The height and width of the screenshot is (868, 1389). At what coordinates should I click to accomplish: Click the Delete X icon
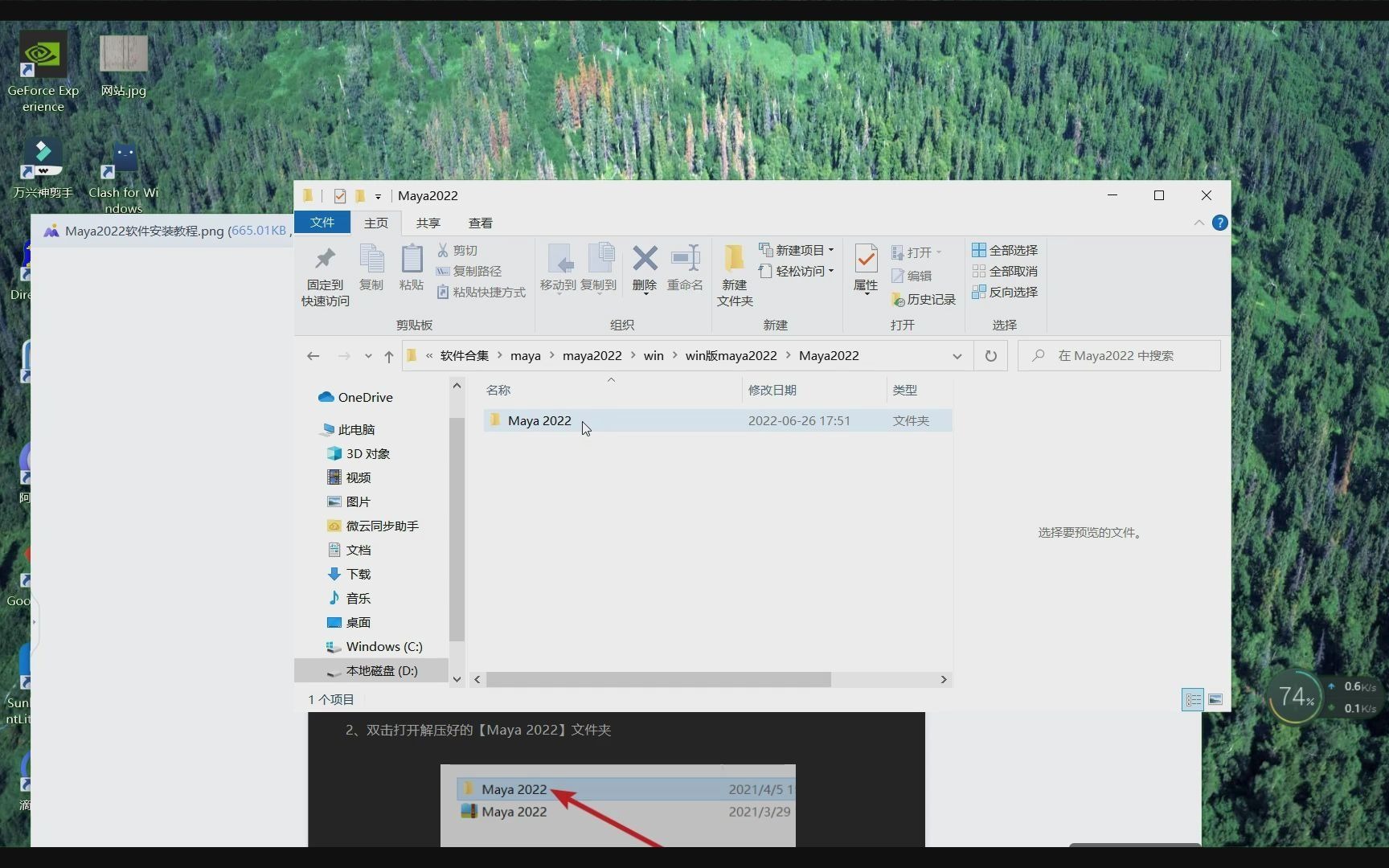tap(645, 268)
